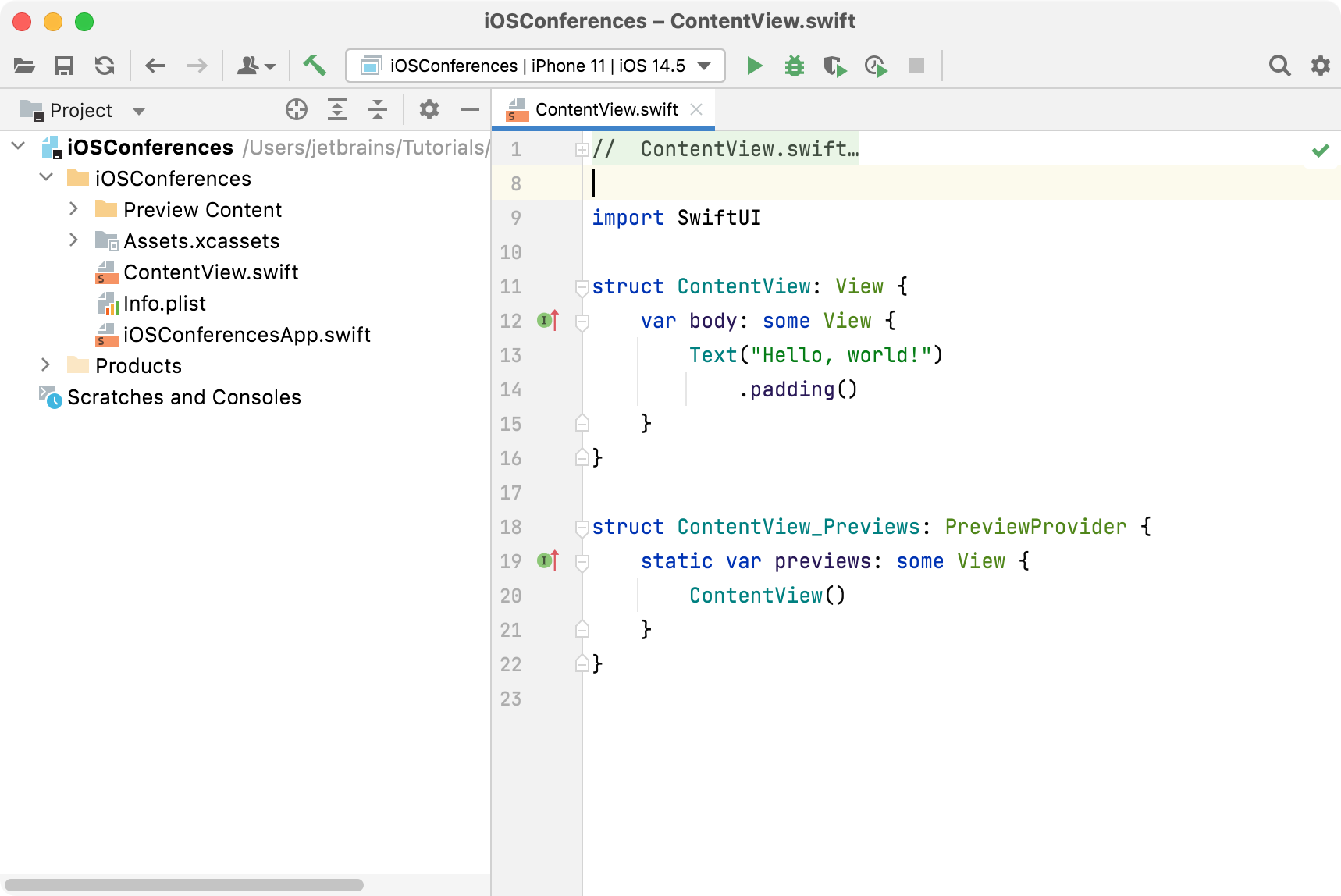
Task: Click Collapse All in Project panel
Action: coord(378,110)
